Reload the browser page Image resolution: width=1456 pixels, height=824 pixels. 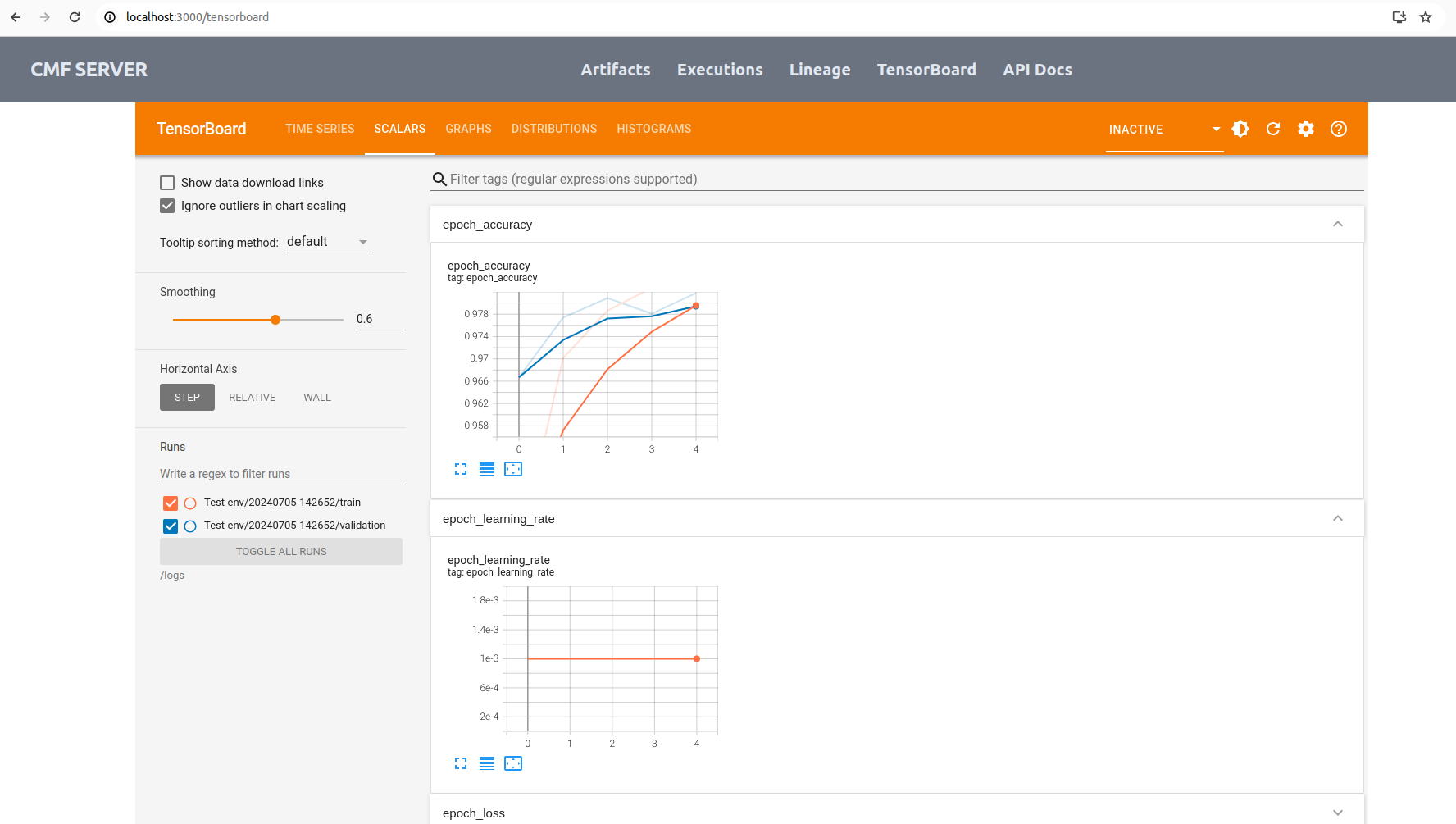click(75, 17)
